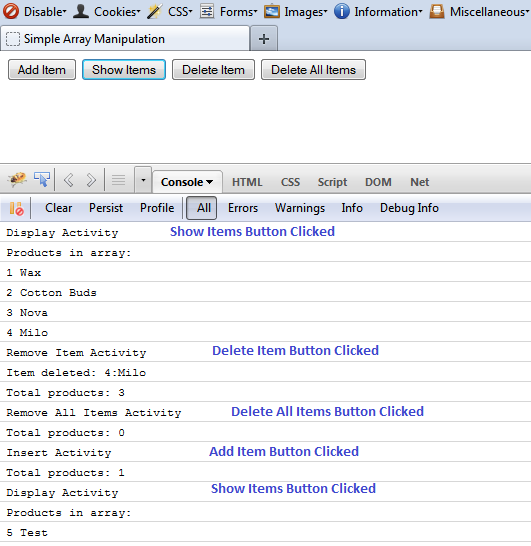Click the '3 Nova' log line

tap(265, 312)
